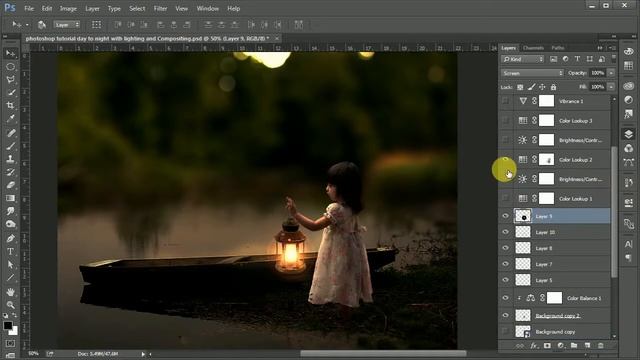Open the Fill slider arrow

611,87
